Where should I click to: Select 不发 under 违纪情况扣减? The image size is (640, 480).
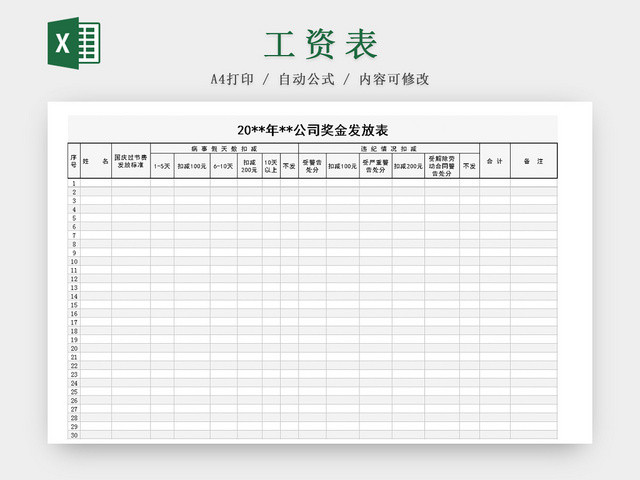[x=469, y=166]
